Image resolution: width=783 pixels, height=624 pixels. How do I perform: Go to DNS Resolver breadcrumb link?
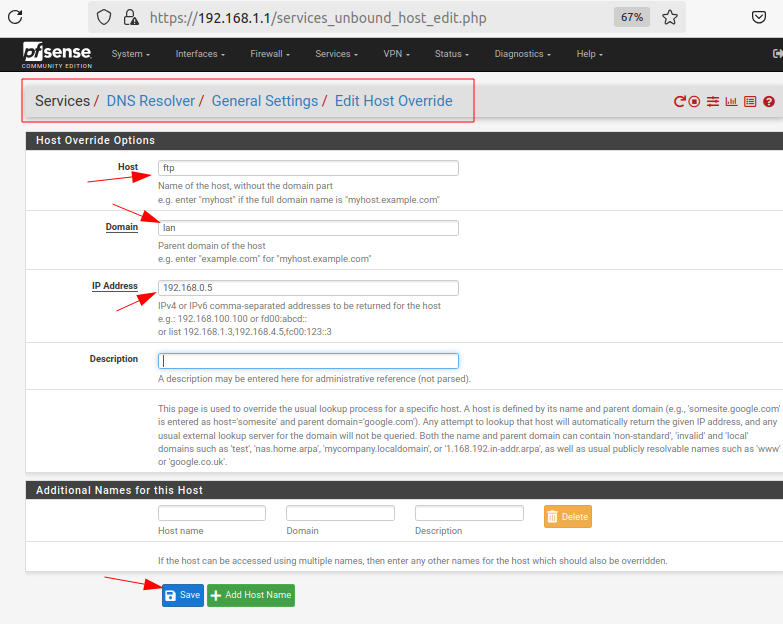pos(150,101)
